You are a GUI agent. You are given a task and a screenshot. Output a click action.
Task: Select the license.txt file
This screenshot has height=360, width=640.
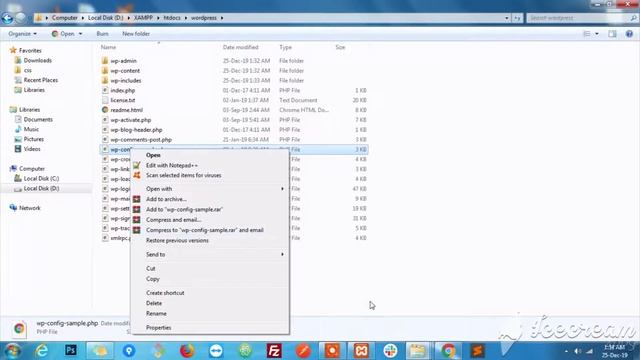click(122, 100)
